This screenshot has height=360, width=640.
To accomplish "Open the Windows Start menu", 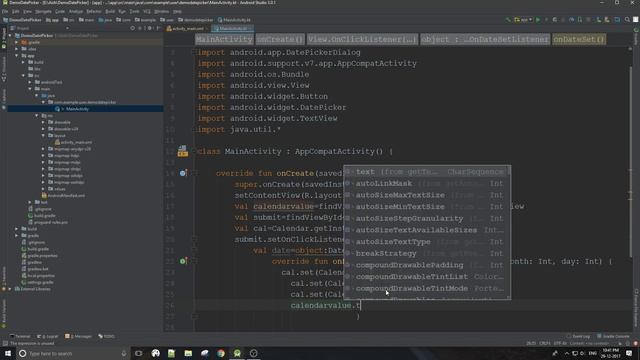I will tap(8, 353).
